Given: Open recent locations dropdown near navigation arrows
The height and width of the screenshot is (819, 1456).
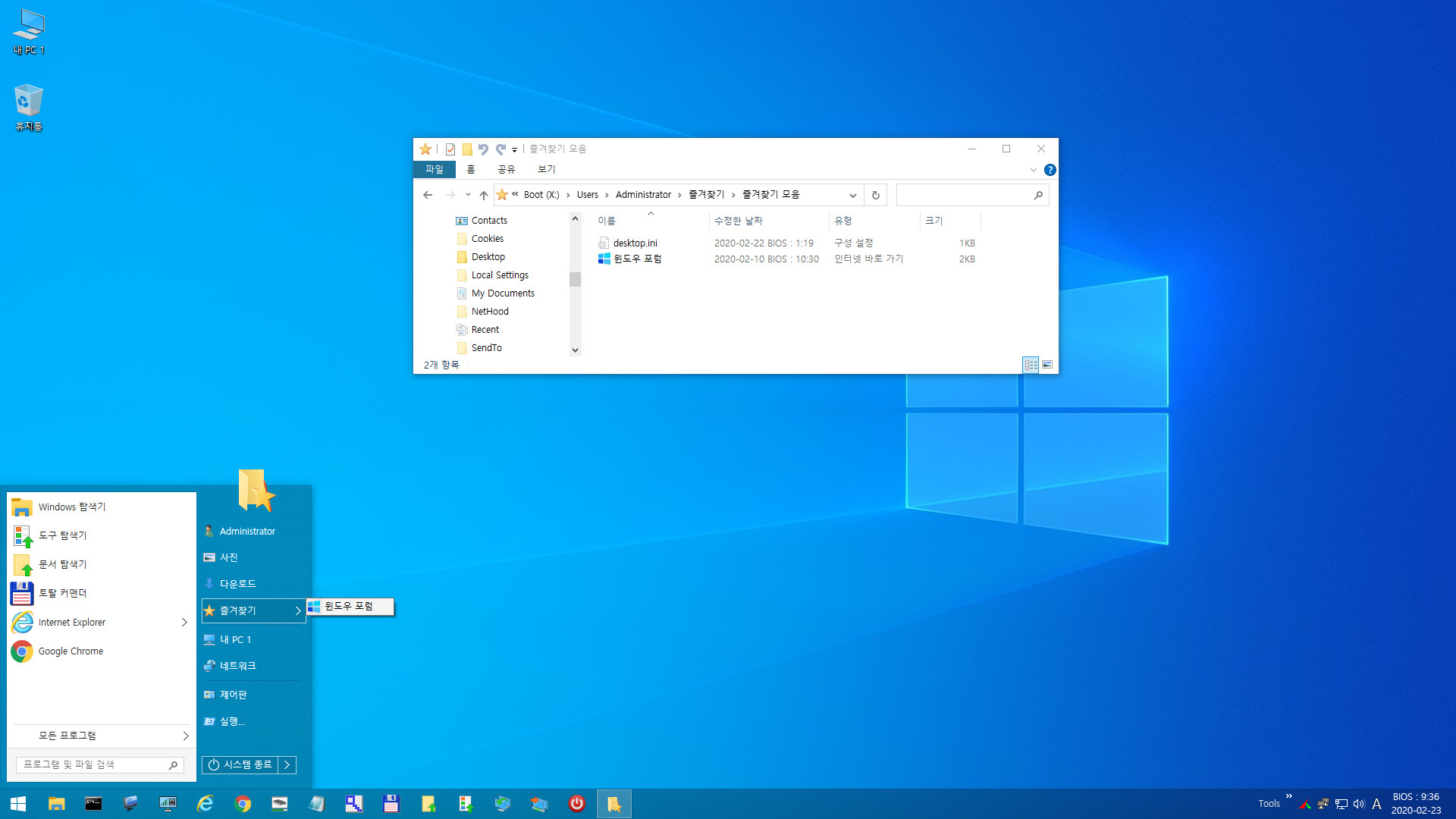Looking at the screenshot, I should pyautogui.click(x=468, y=195).
